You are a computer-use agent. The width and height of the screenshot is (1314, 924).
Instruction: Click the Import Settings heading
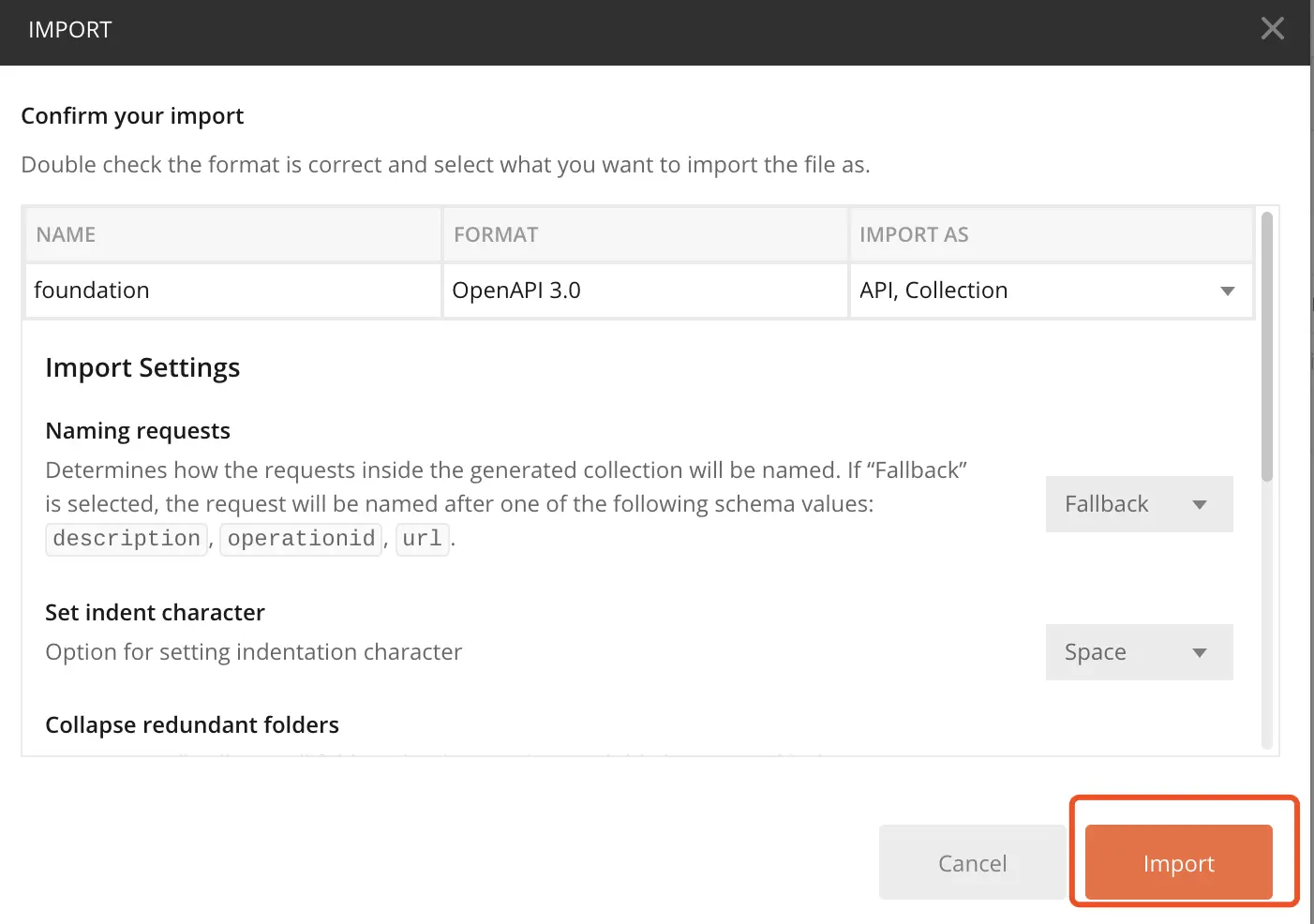point(142,367)
